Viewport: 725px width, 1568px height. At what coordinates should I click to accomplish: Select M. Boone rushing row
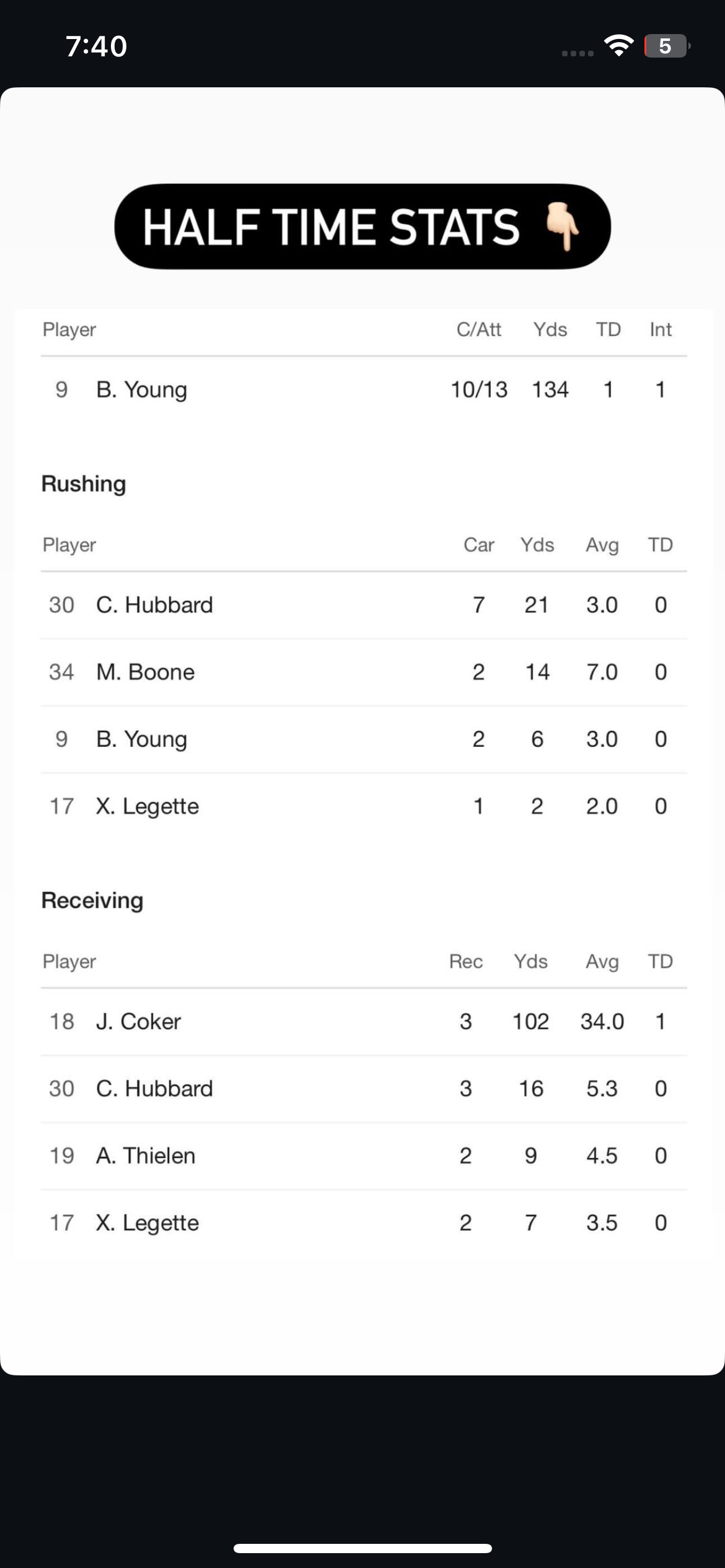click(x=364, y=672)
